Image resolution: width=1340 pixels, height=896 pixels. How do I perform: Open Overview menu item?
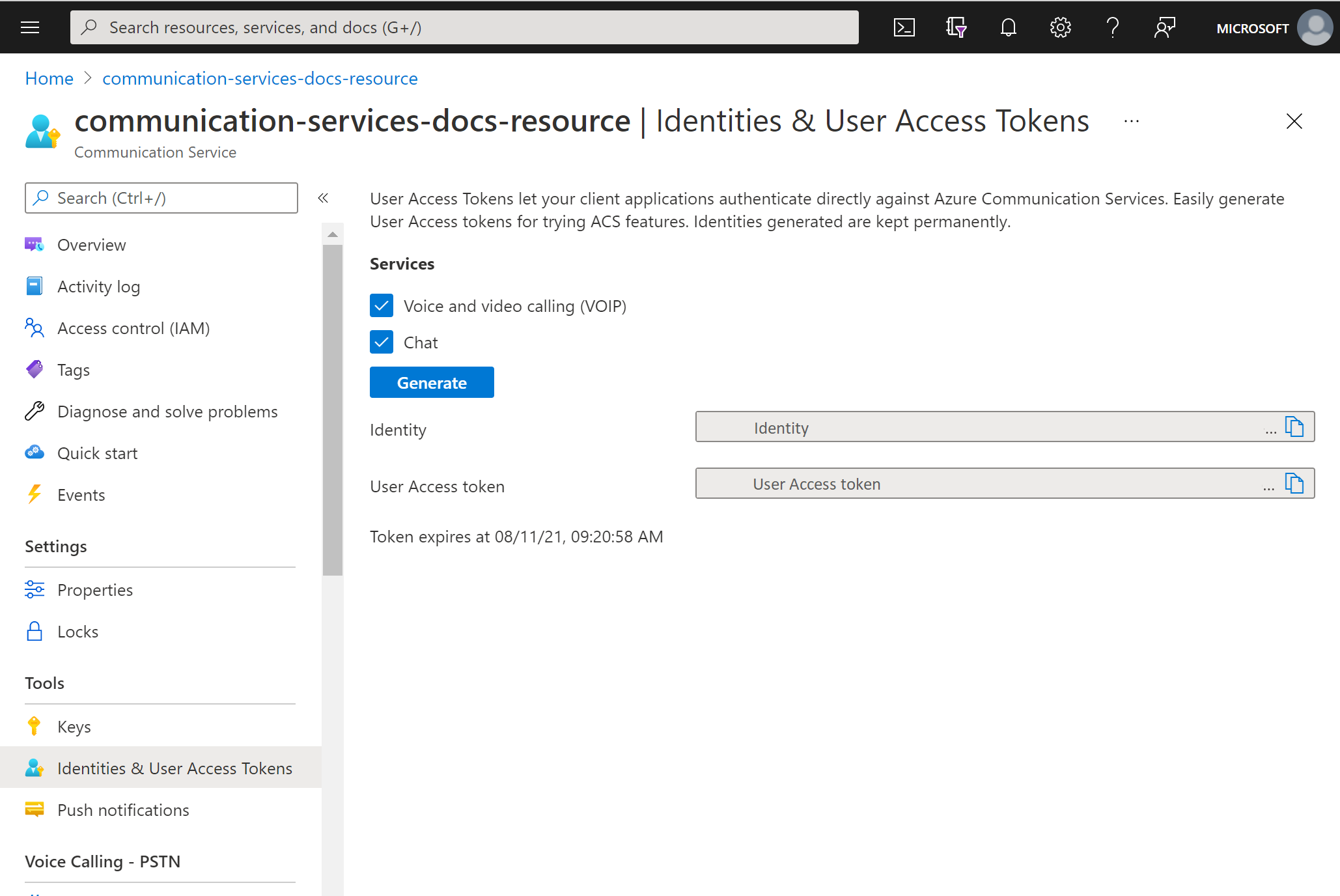point(91,245)
